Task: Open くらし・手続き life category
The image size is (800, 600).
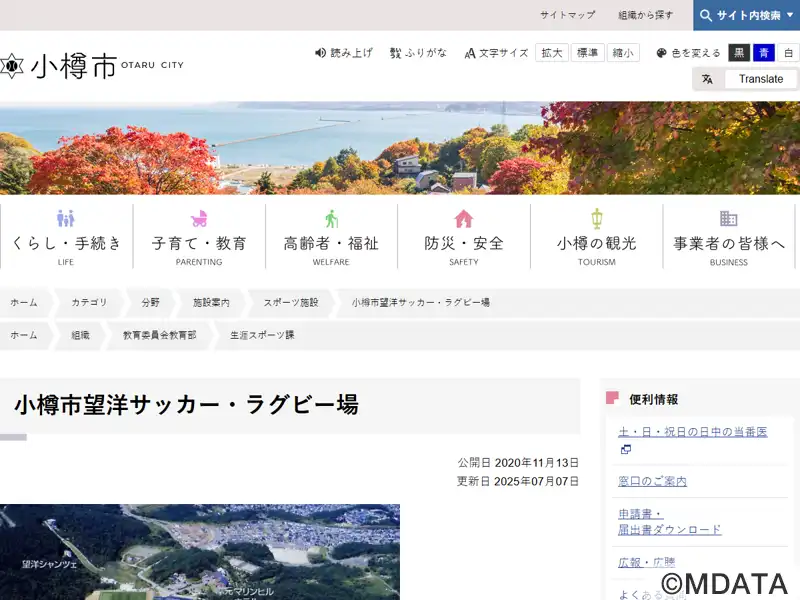Action: click(66, 236)
